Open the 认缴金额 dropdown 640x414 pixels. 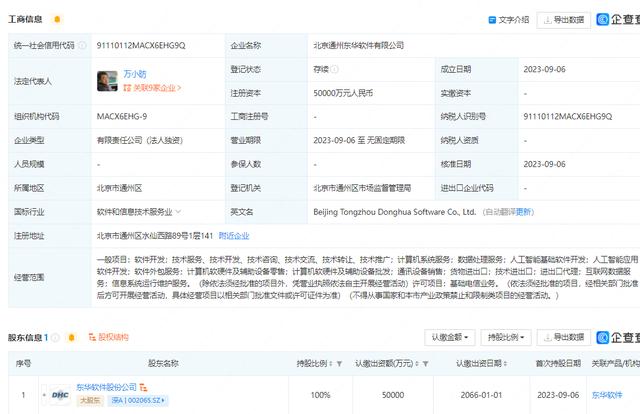tap(450, 337)
